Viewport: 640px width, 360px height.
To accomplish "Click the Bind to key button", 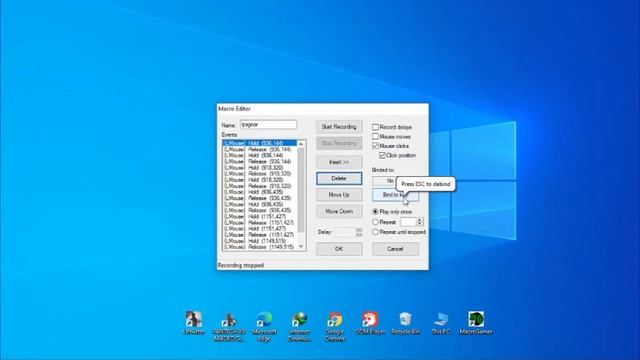I will coord(395,195).
